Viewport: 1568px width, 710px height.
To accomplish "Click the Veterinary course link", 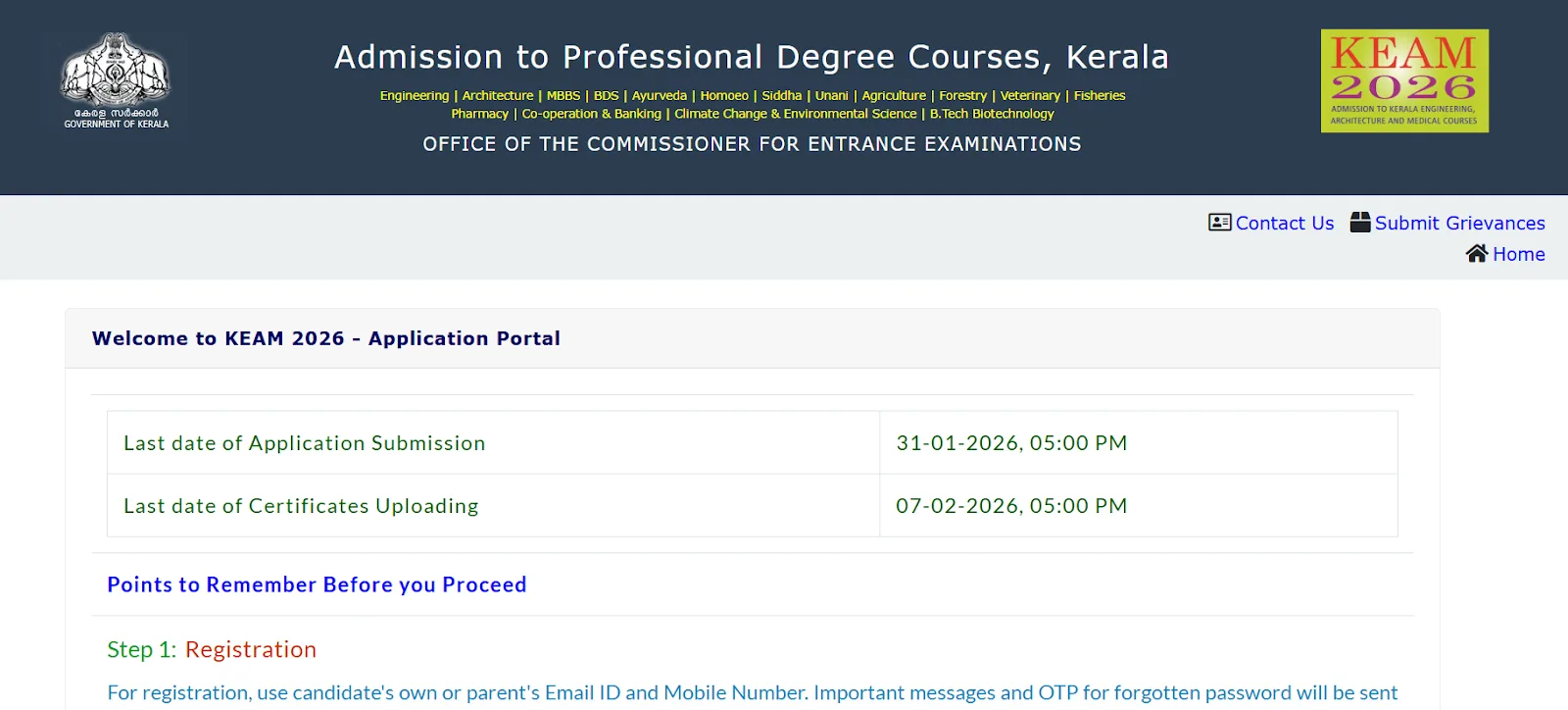I will point(1030,95).
